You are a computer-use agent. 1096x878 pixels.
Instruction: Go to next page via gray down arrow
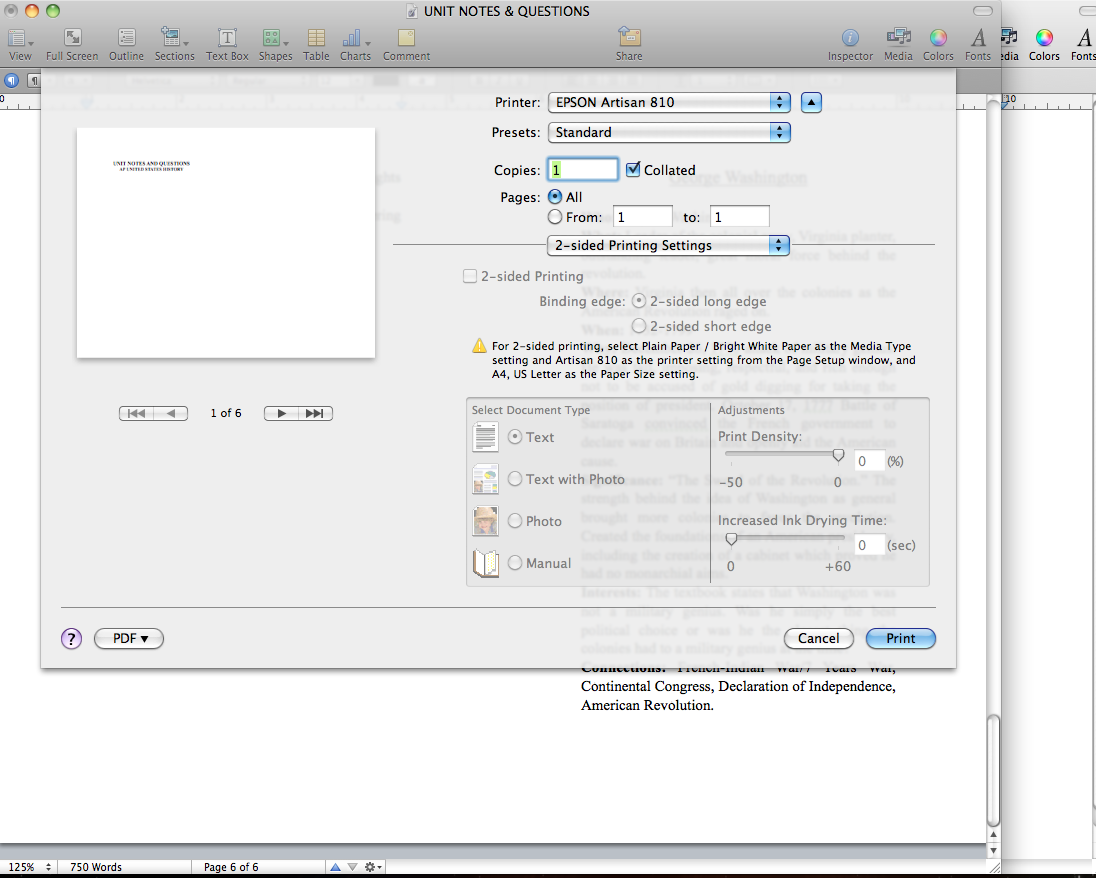[352, 867]
